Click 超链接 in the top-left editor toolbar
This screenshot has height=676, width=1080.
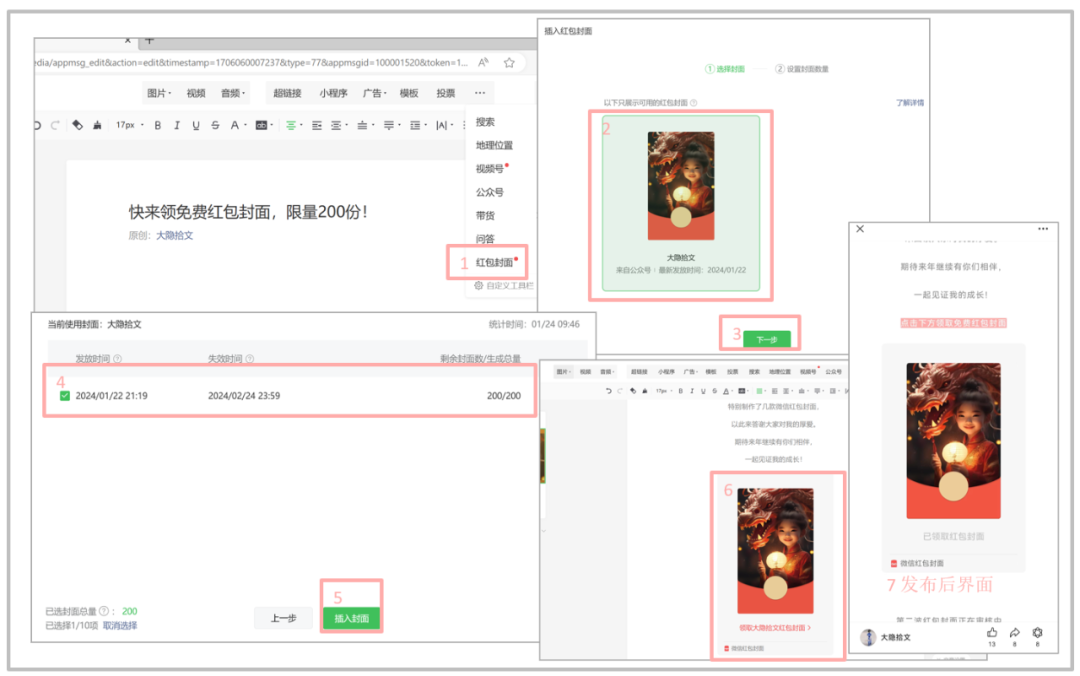tap(287, 93)
